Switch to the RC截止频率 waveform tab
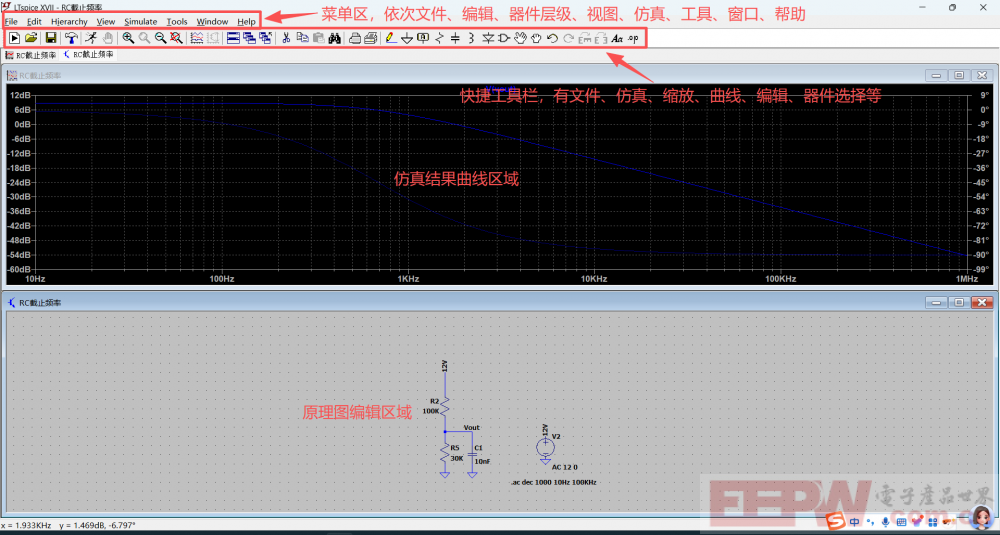This screenshot has width=1000, height=535. tap(32, 55)
